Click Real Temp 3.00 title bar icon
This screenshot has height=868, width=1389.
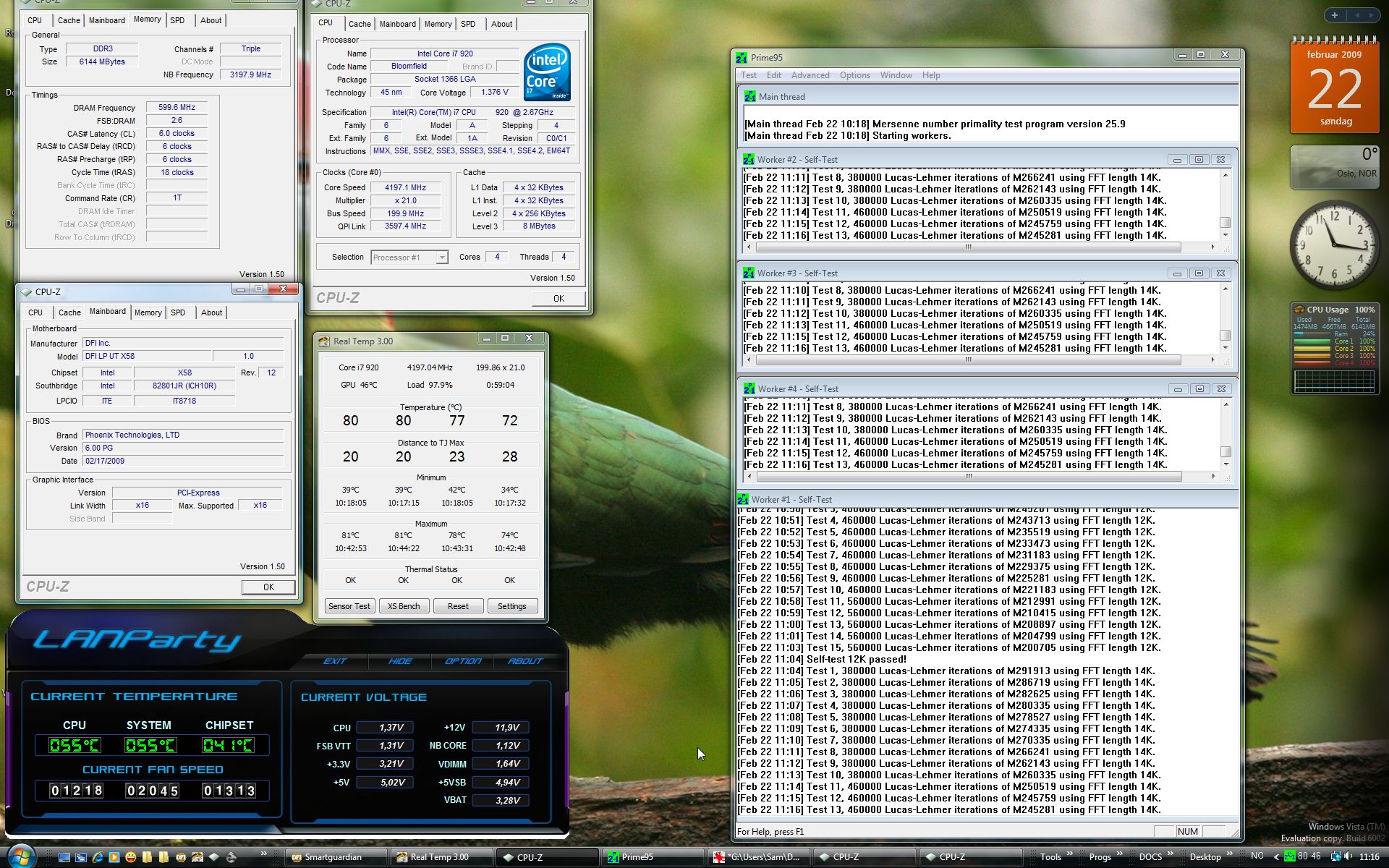click(x=324, y=341)
